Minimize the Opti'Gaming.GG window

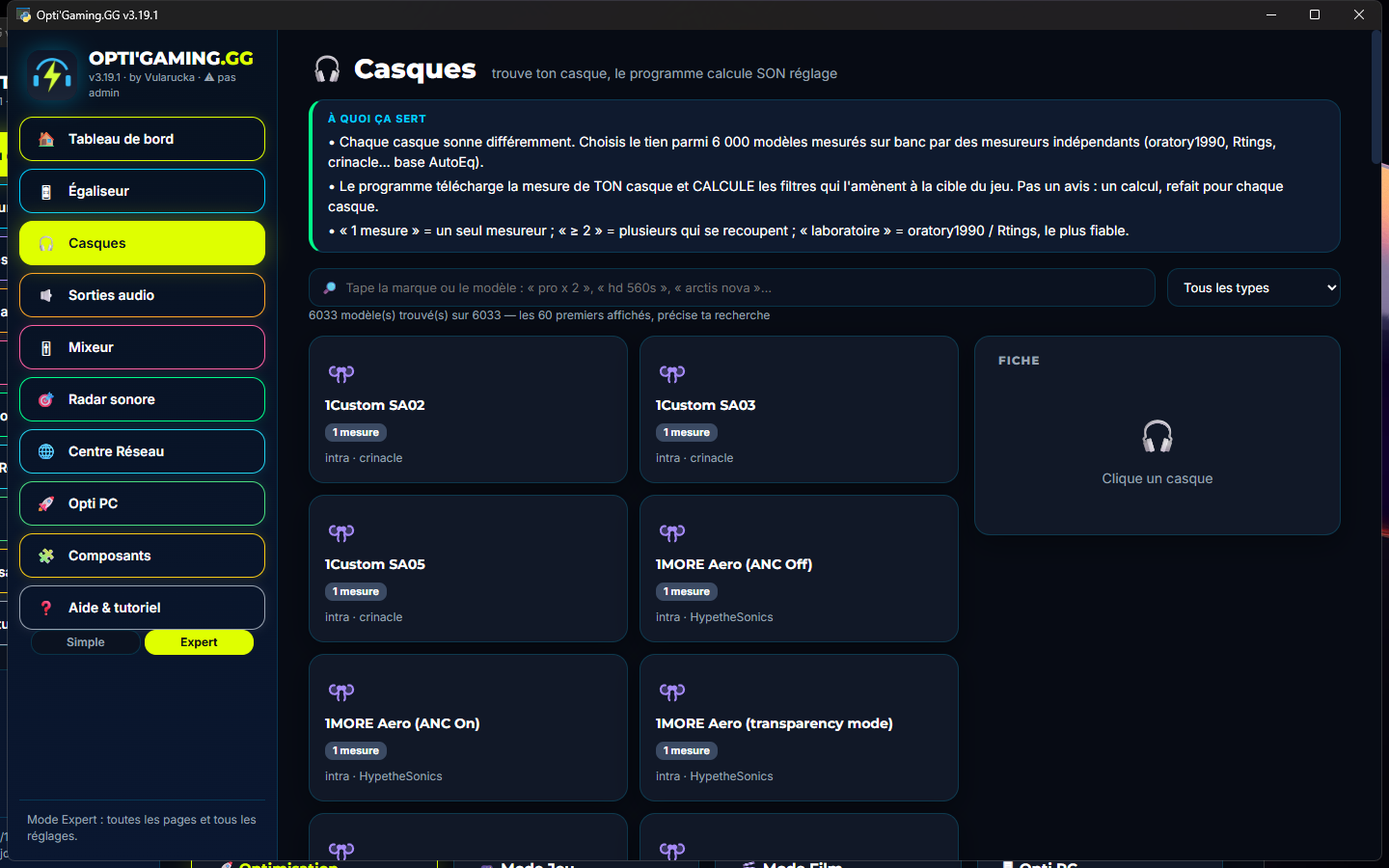point(1270,14)
